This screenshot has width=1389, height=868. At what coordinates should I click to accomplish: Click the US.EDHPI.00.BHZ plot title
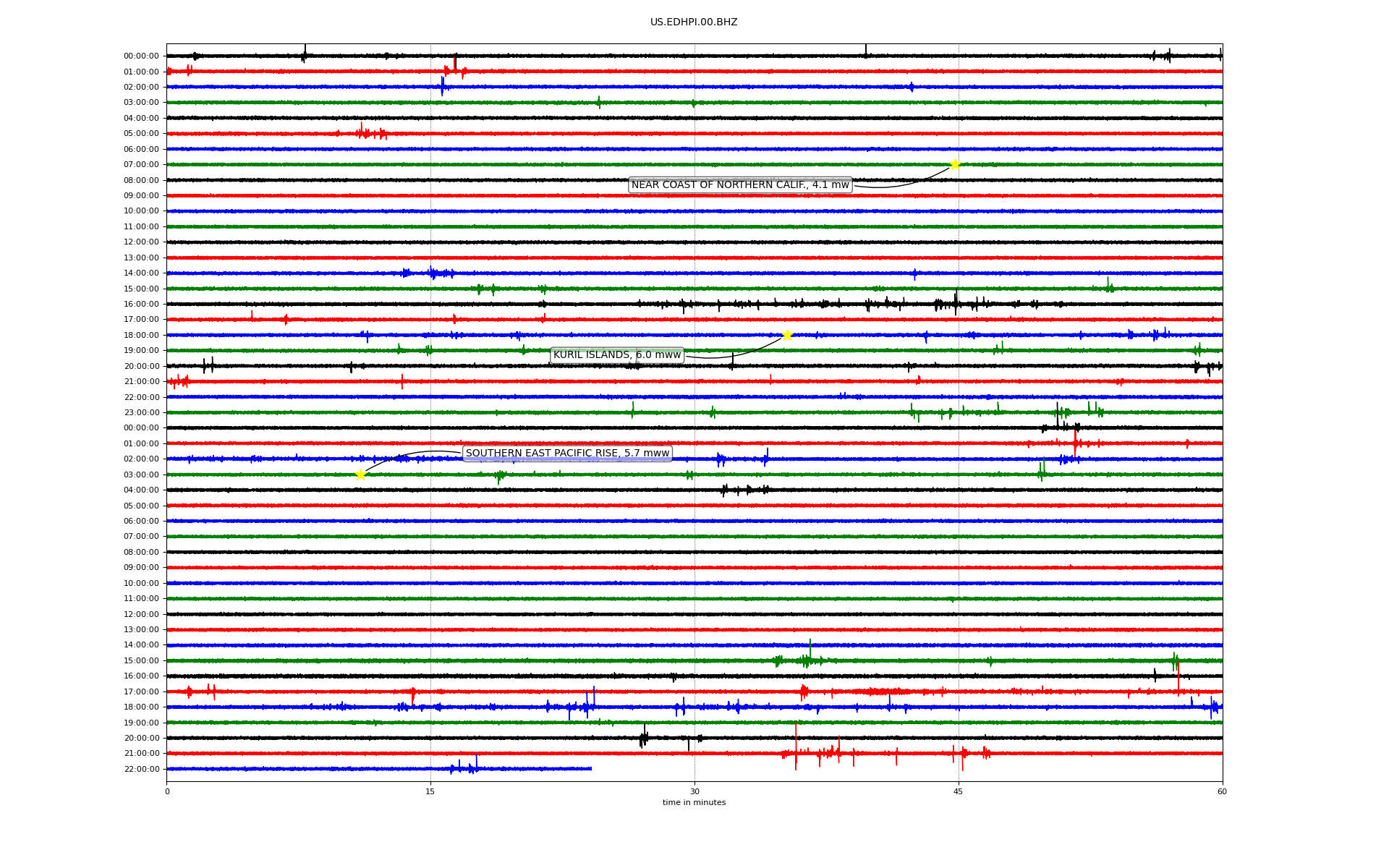pos(694,22)
